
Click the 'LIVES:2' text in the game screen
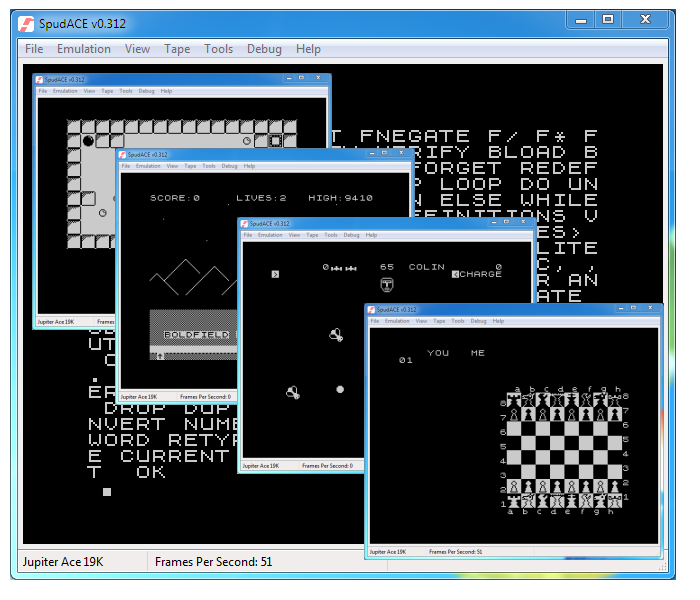[261, 198]
